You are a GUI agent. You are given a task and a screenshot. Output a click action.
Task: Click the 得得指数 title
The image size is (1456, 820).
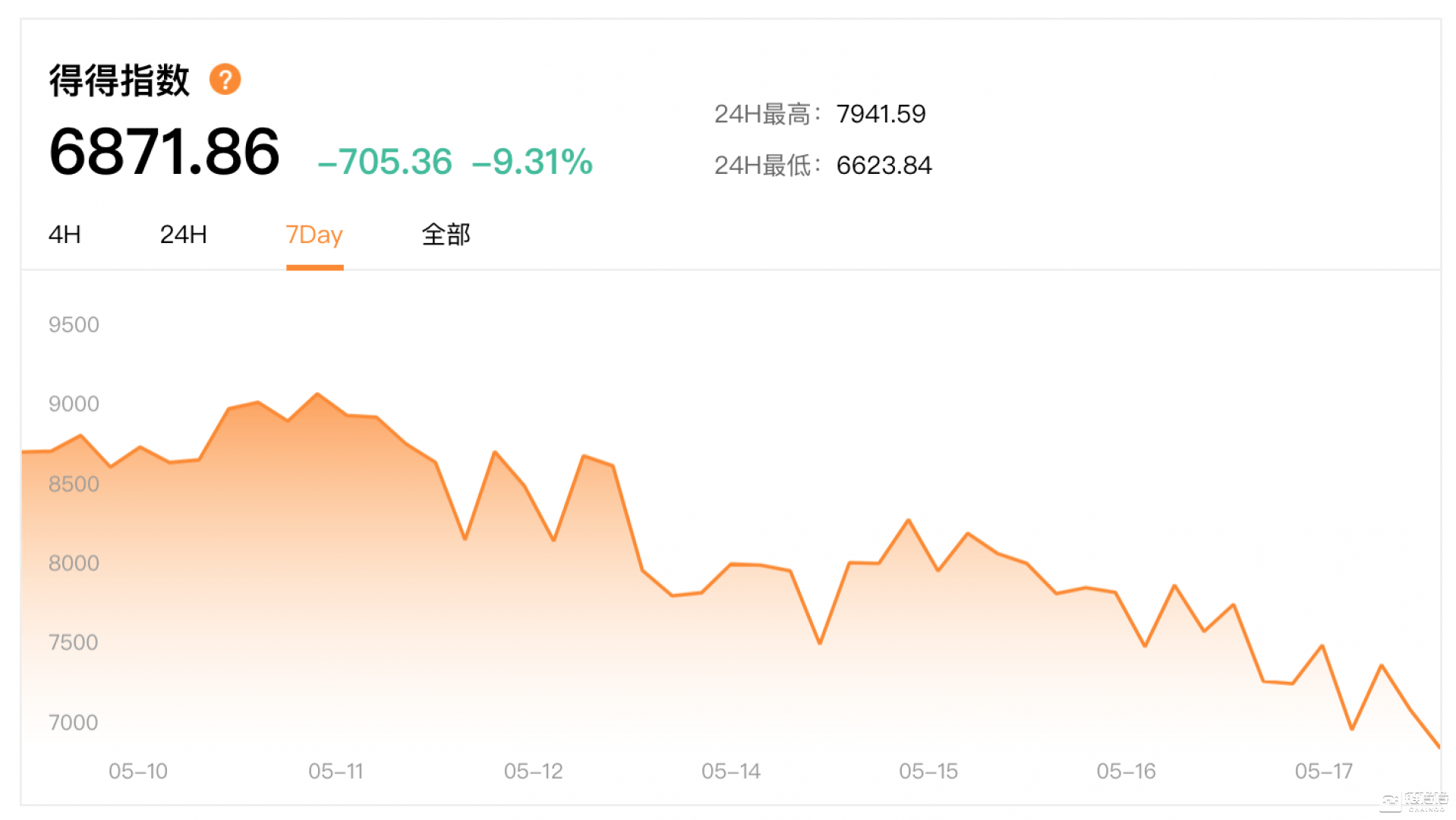pyautogui.click(x=119, y=80)
